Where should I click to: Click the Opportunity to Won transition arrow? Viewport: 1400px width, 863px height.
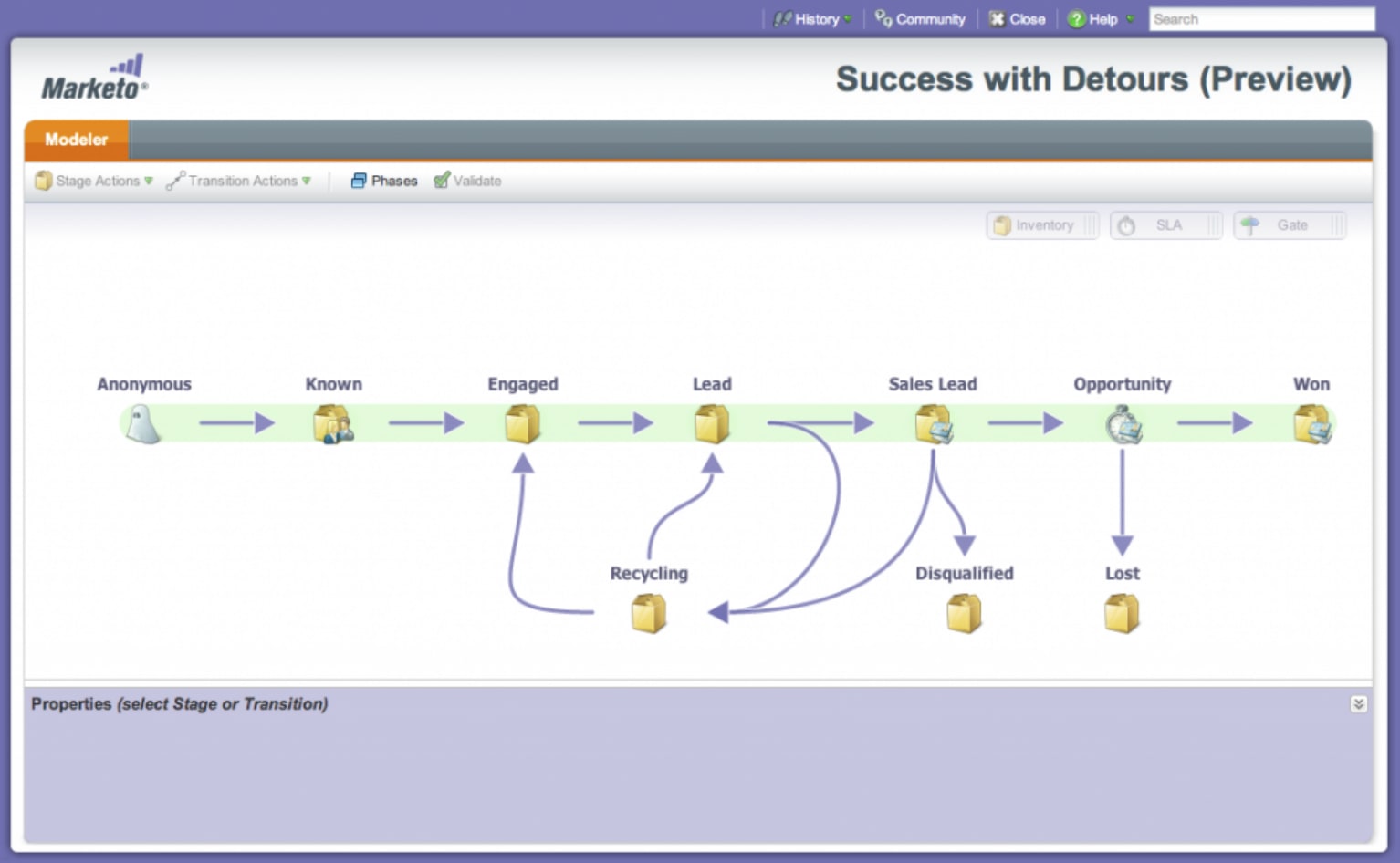coord(1215,423)
